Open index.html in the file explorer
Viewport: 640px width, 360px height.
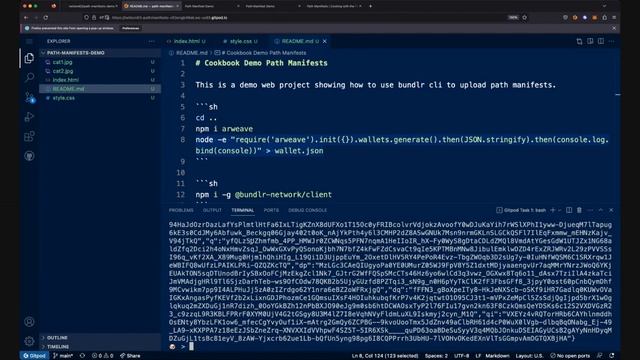pos(100,80)
